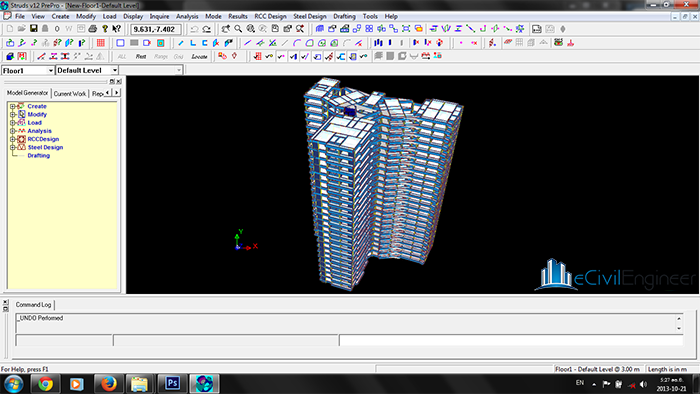Viewport: 700px width, 394px height.
Task: Close the Model Generator side panel
Action: click(119, 81)
